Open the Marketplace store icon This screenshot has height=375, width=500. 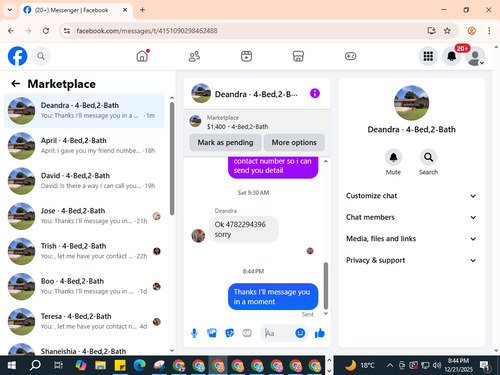pos(298,56)
